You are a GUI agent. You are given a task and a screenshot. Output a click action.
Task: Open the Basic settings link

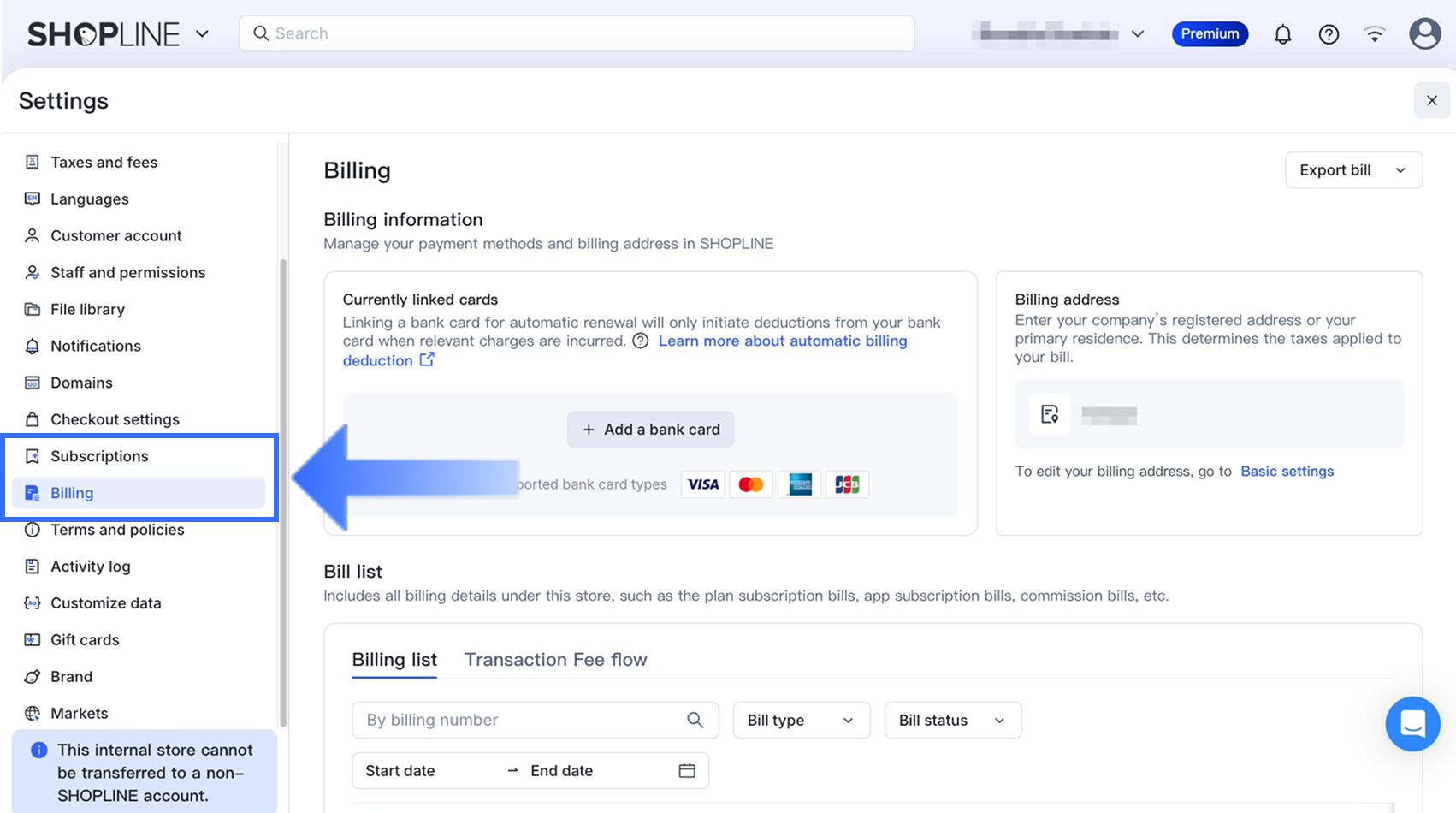pyautogui.click(x=1287, y=472)
